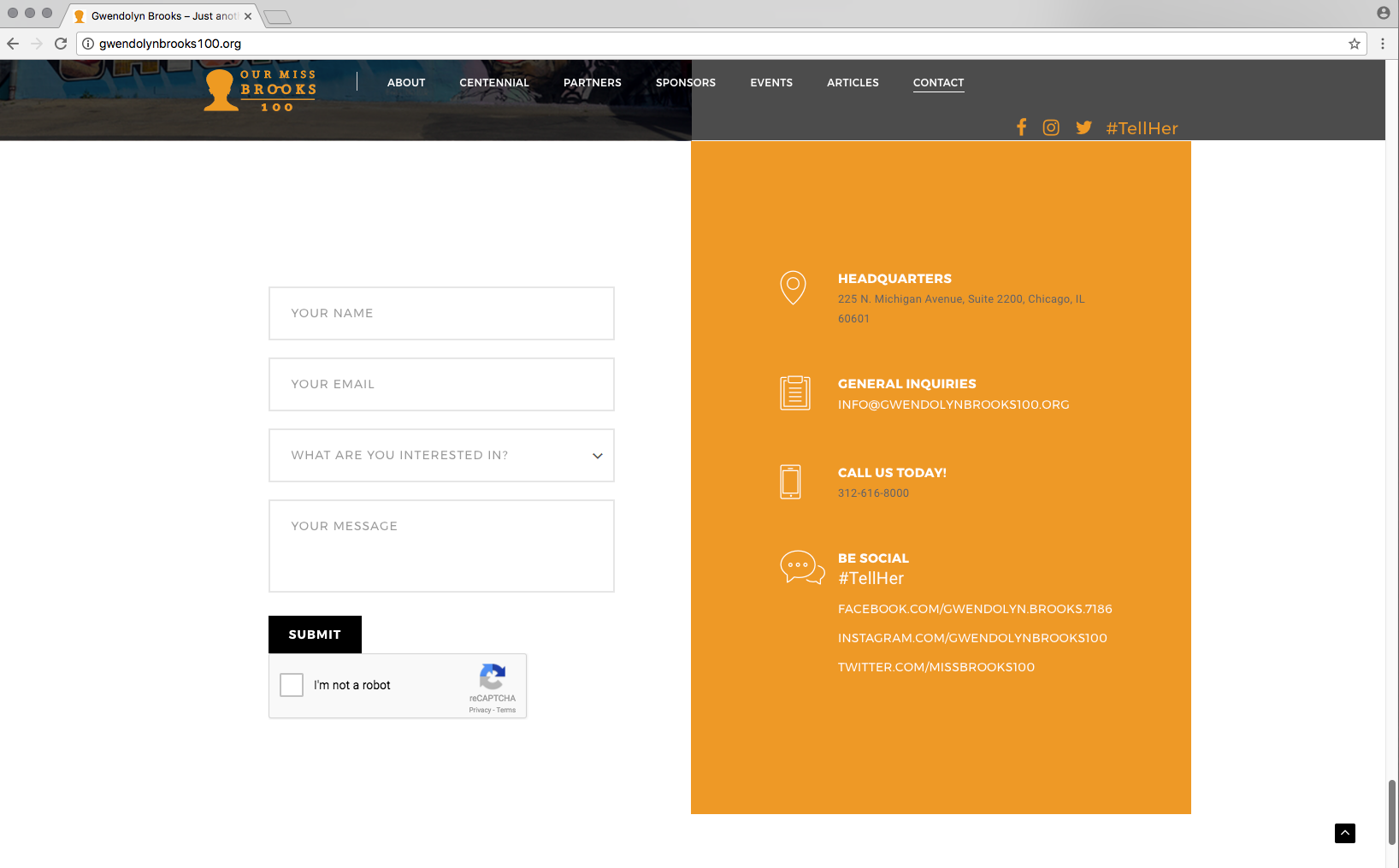Click the Our Miss Brooks 100 logo
The image size is (1399, 868).
click(x=261, y=90)
